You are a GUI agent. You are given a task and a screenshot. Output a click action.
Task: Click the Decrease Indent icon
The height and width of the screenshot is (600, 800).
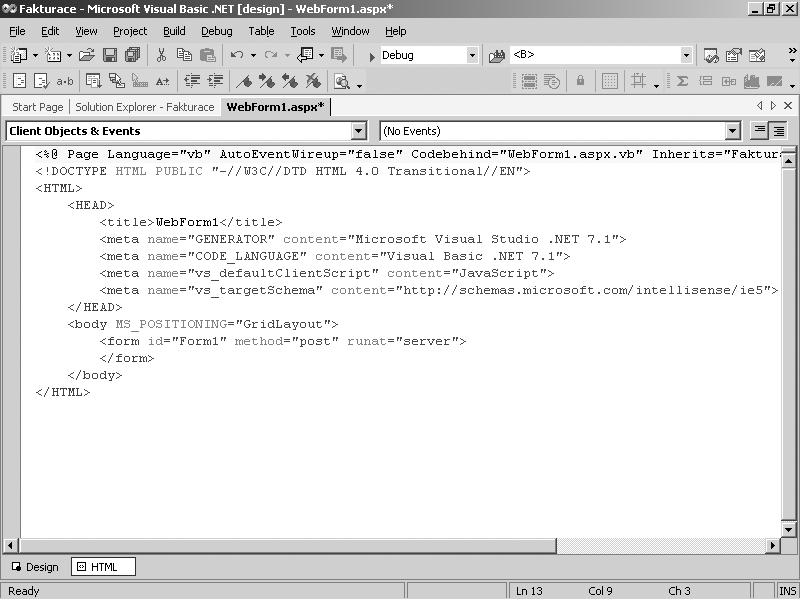pyautogui.click(x=192, y=81)
